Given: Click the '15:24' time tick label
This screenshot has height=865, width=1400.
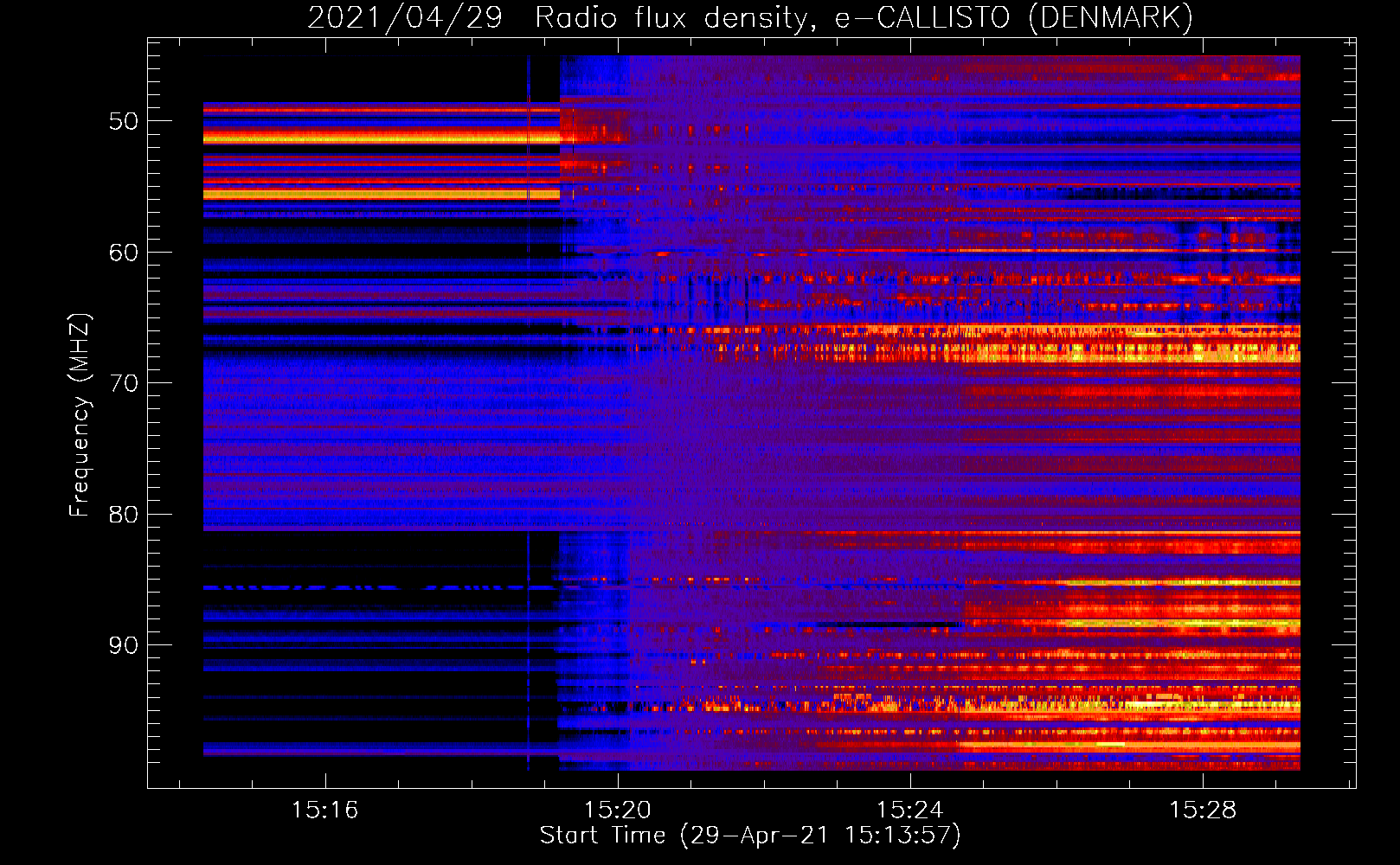Looking at the screenshot, I should pyautogui.click(x=909, y=811).
